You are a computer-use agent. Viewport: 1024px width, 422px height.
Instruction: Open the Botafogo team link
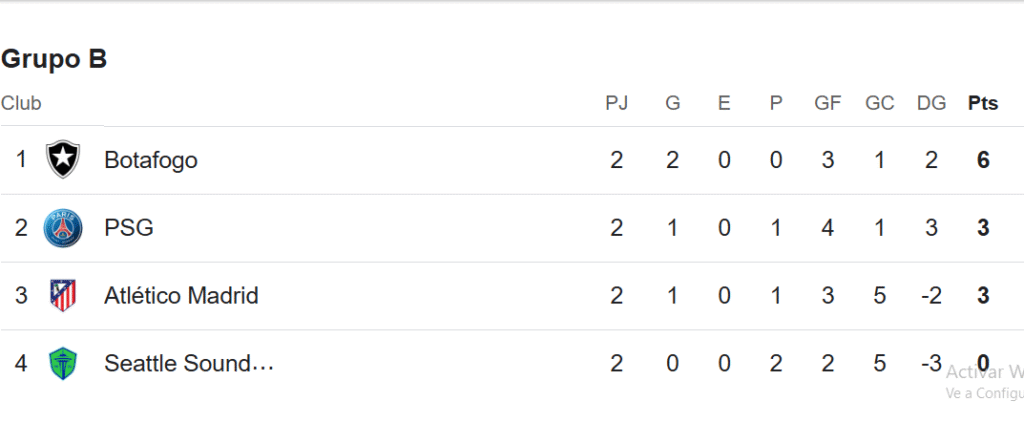click(151, 160)
